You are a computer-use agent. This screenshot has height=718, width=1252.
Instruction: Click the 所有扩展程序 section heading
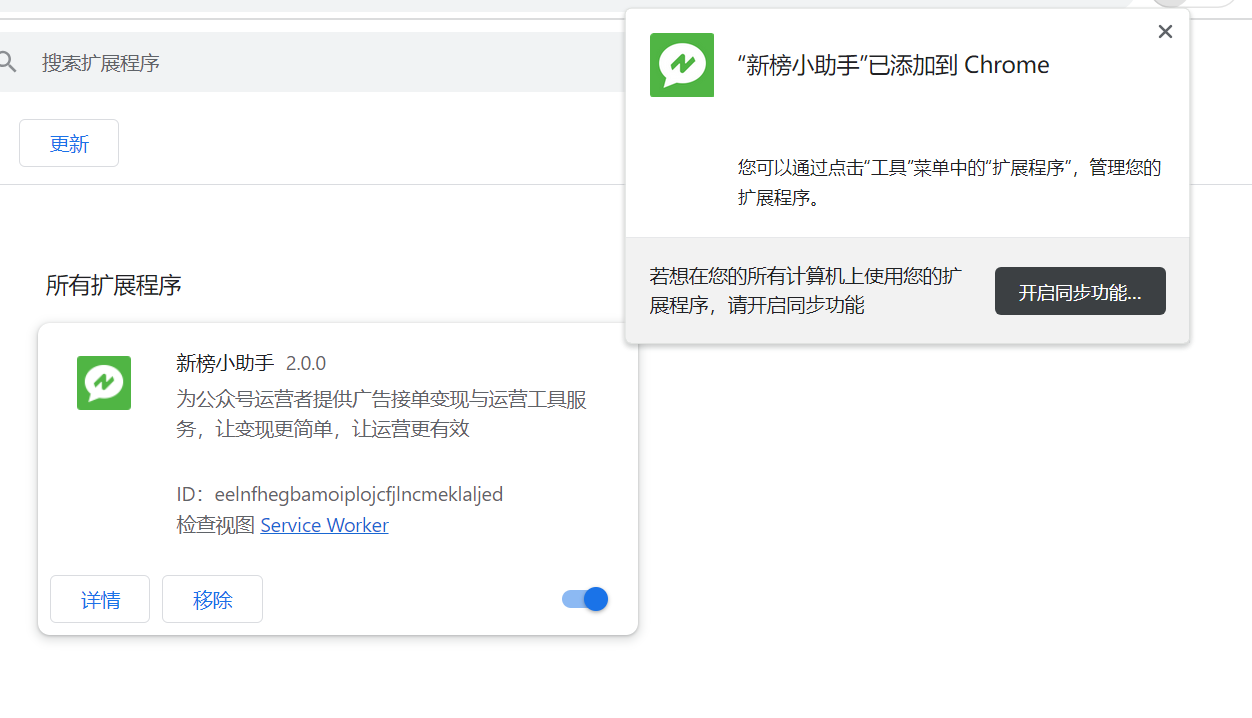pyautogui.click(x=113, y=286)
